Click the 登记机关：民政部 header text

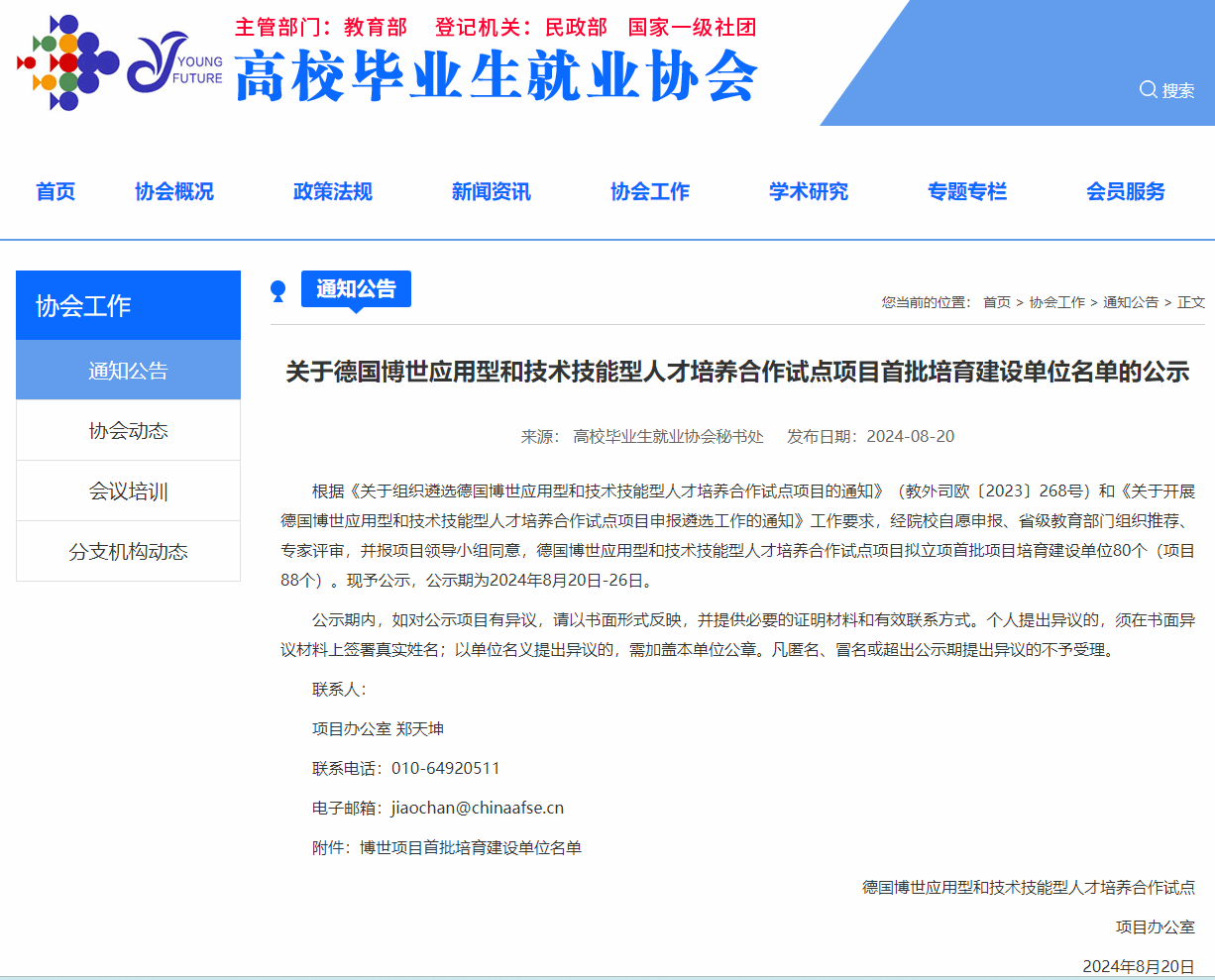click(521, 27)
